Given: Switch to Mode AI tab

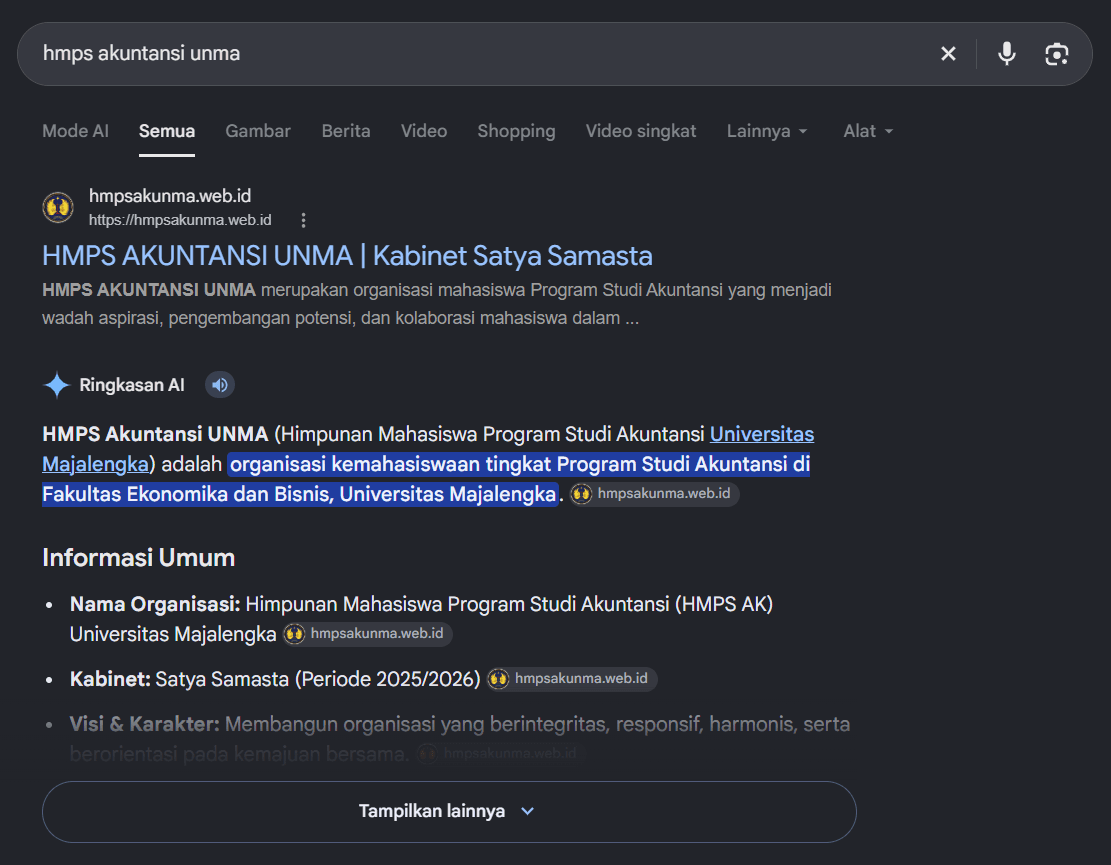Looking at the screenshot, I should coord(75,131).
